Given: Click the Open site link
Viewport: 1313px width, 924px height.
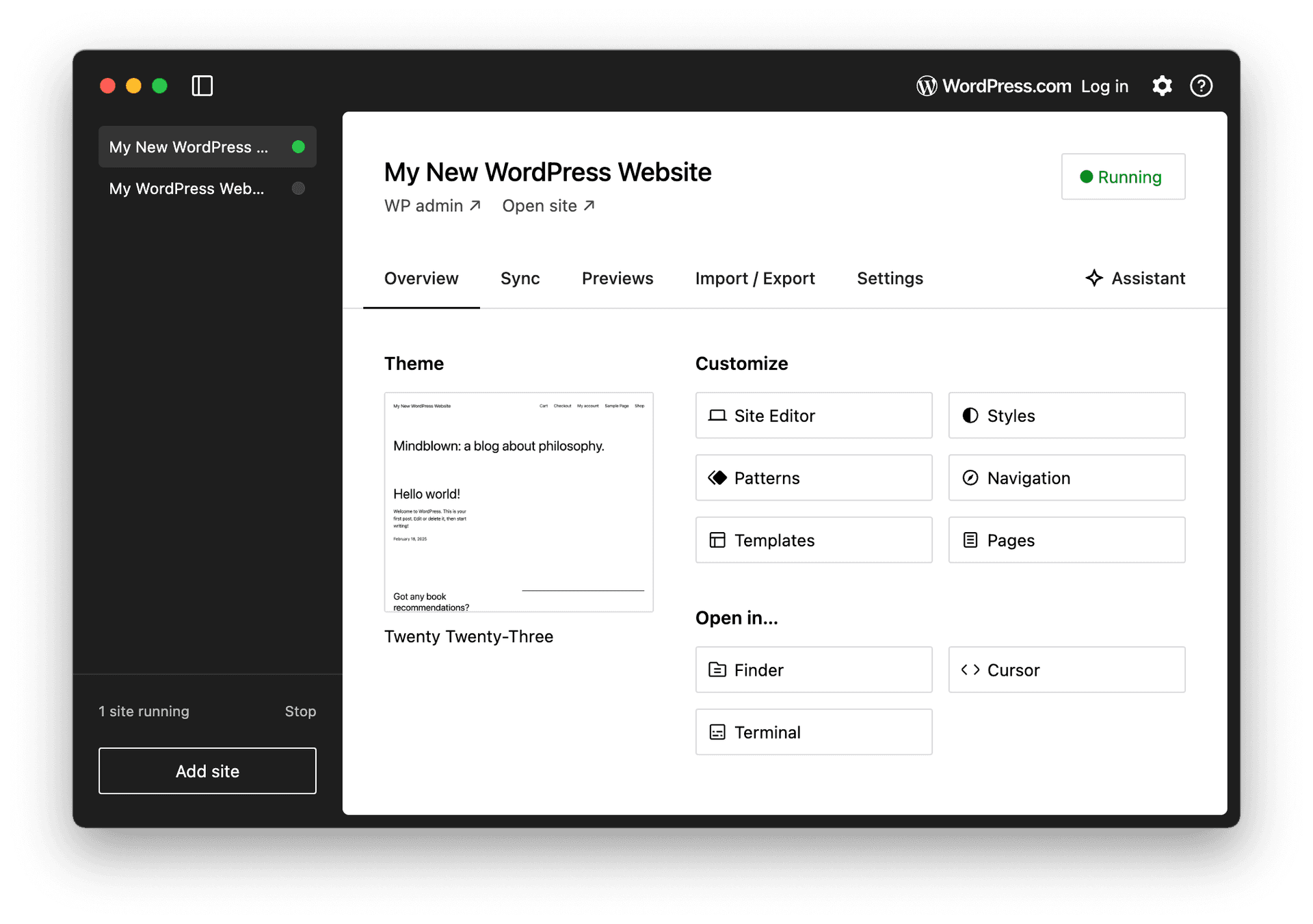Looking at the screenshot, I should [548, 206].
